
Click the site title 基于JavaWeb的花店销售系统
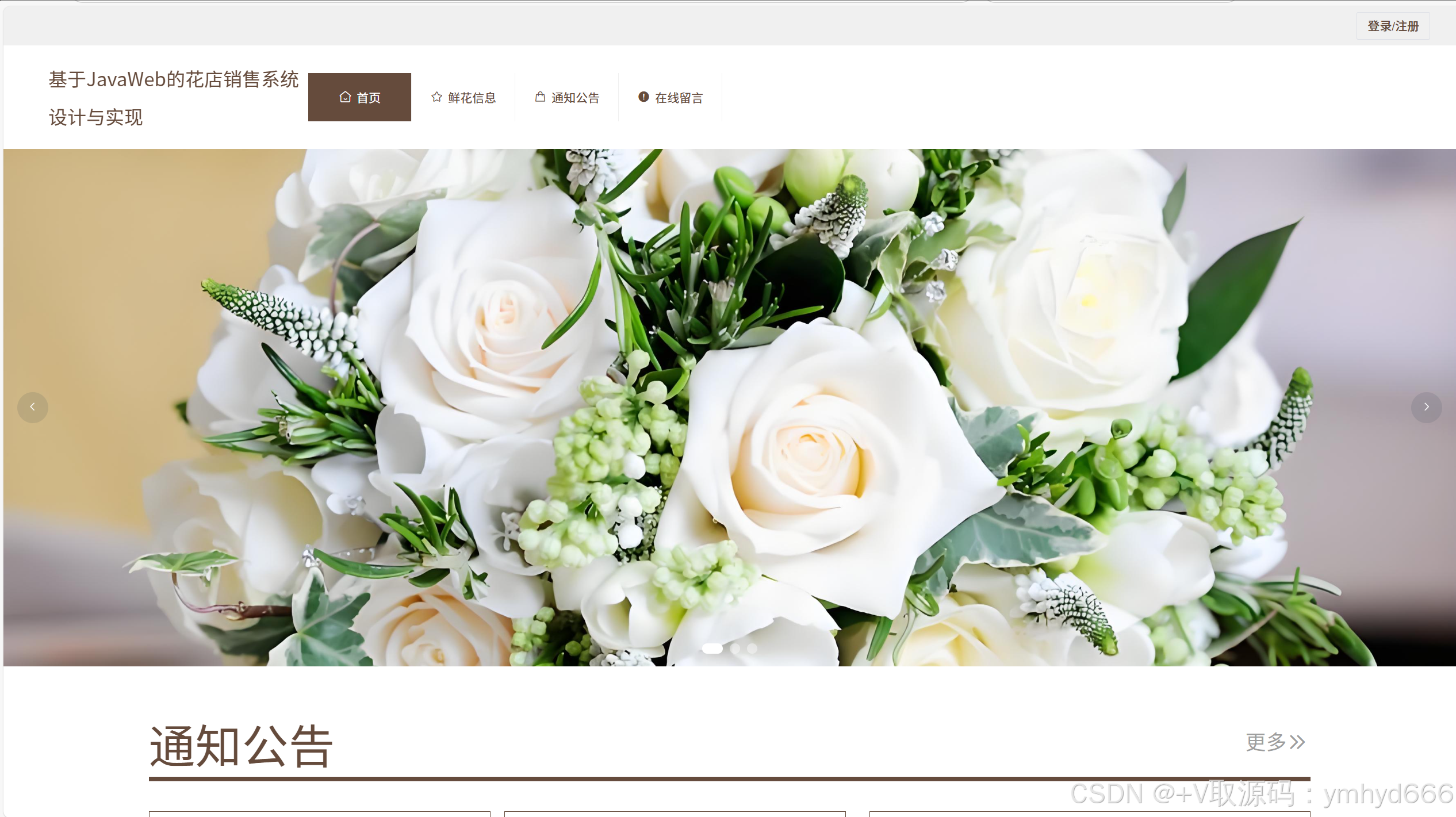click(x=173, y=79)
